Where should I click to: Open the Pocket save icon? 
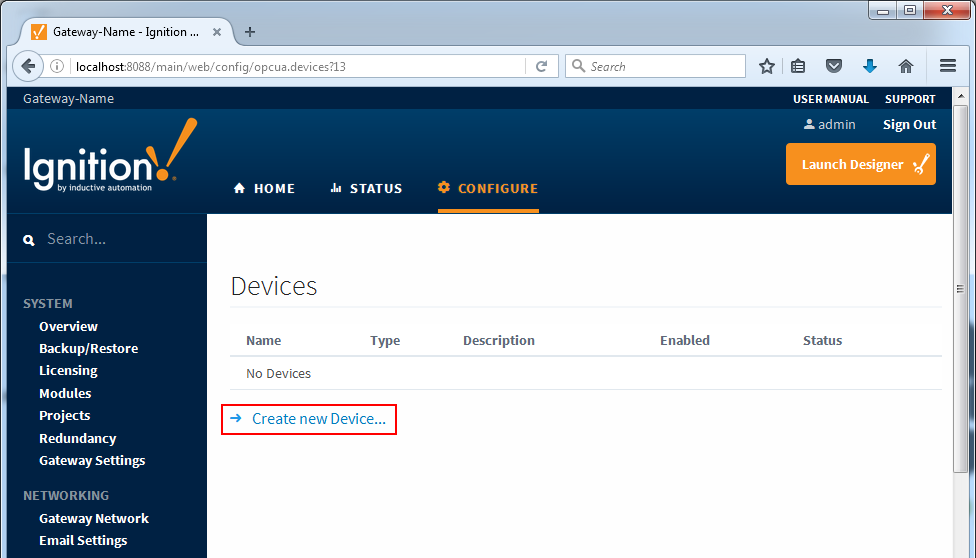(x=834, y=66)
